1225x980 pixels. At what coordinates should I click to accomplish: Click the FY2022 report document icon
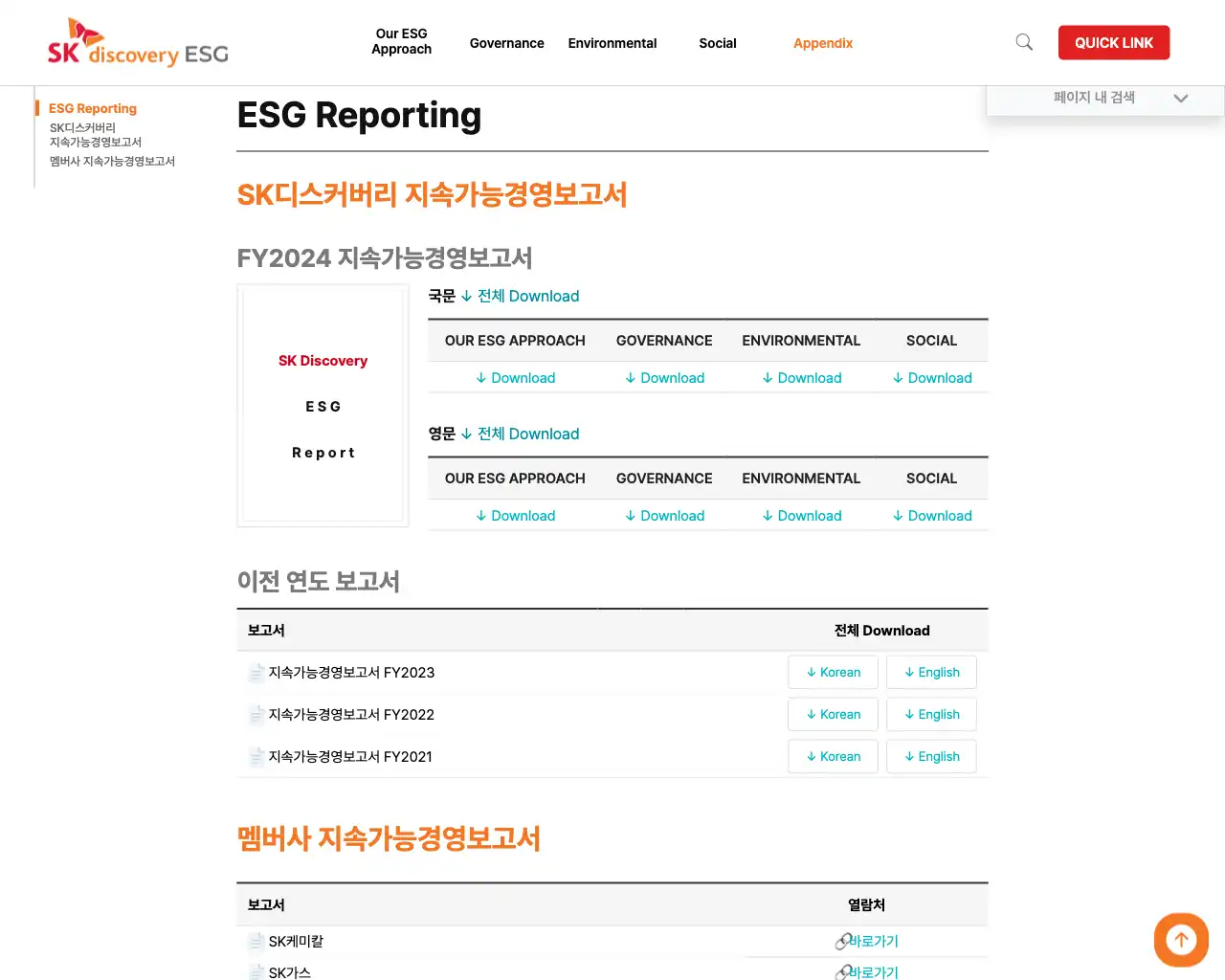[256, 715]
